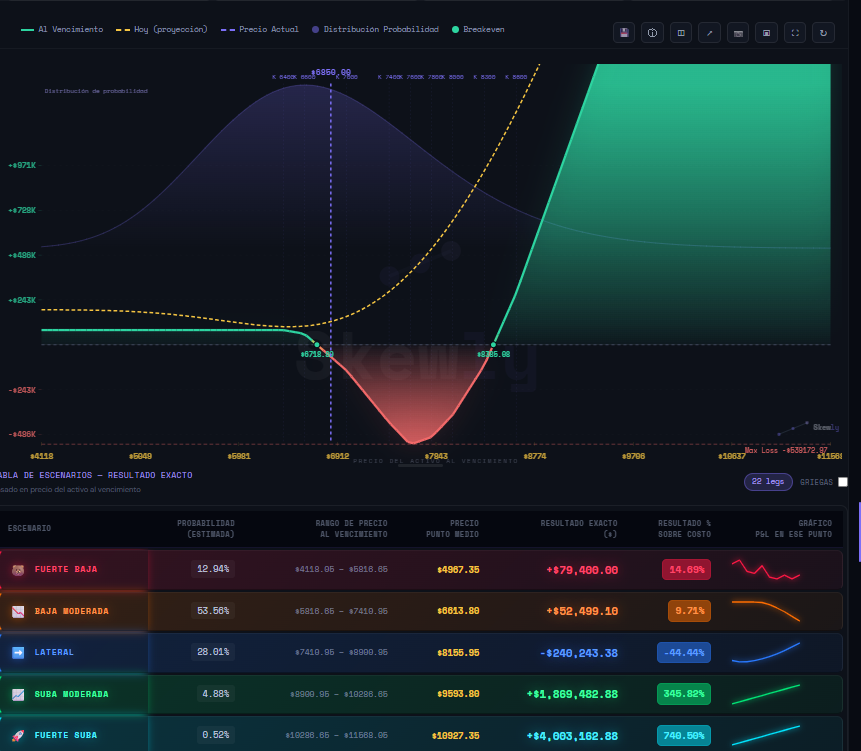Click the window layout icon left of fullscreen
This screenshot has width=861, height=751.
[x=767, y=33]
